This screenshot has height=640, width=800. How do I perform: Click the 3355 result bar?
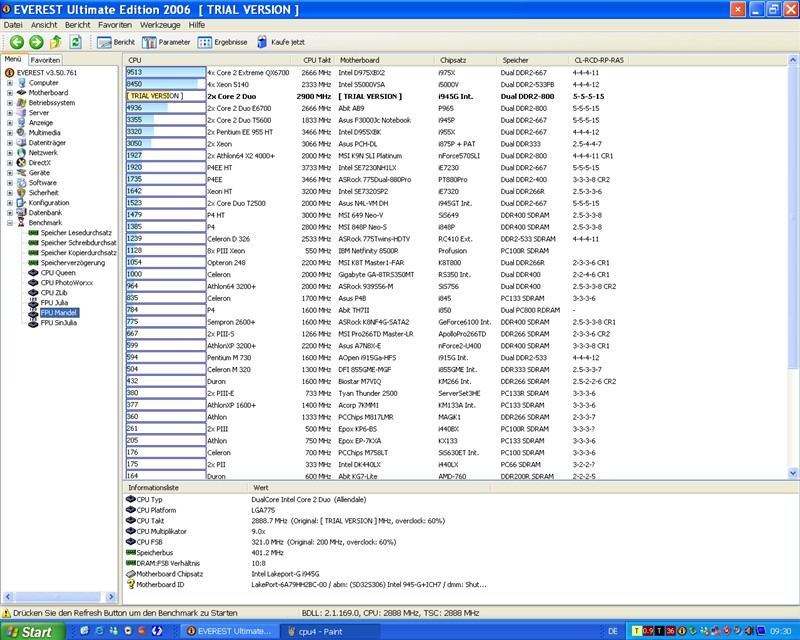pos(166,120)
